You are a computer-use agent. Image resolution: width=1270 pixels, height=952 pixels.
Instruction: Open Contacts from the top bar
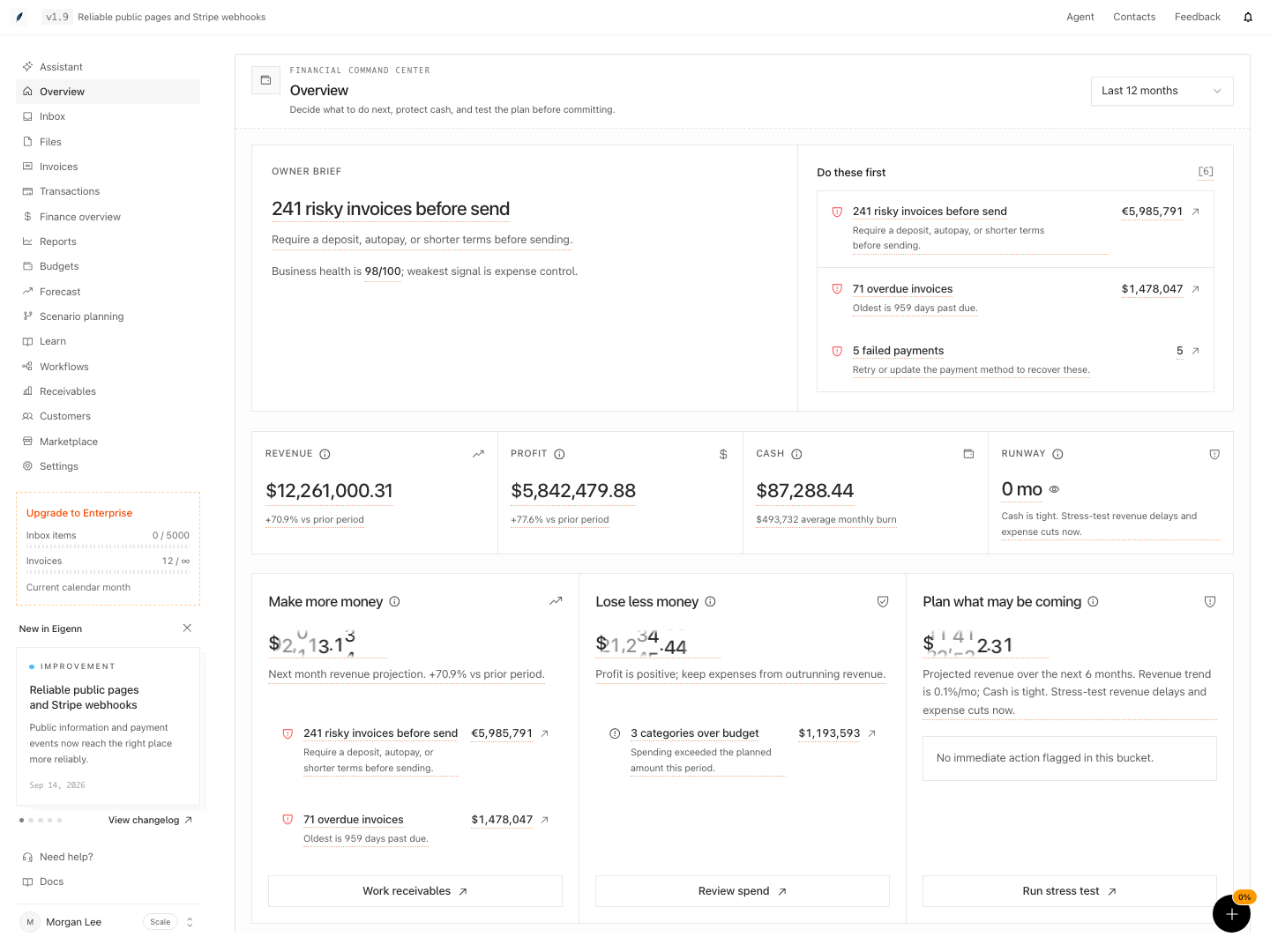pos(1134,17)
